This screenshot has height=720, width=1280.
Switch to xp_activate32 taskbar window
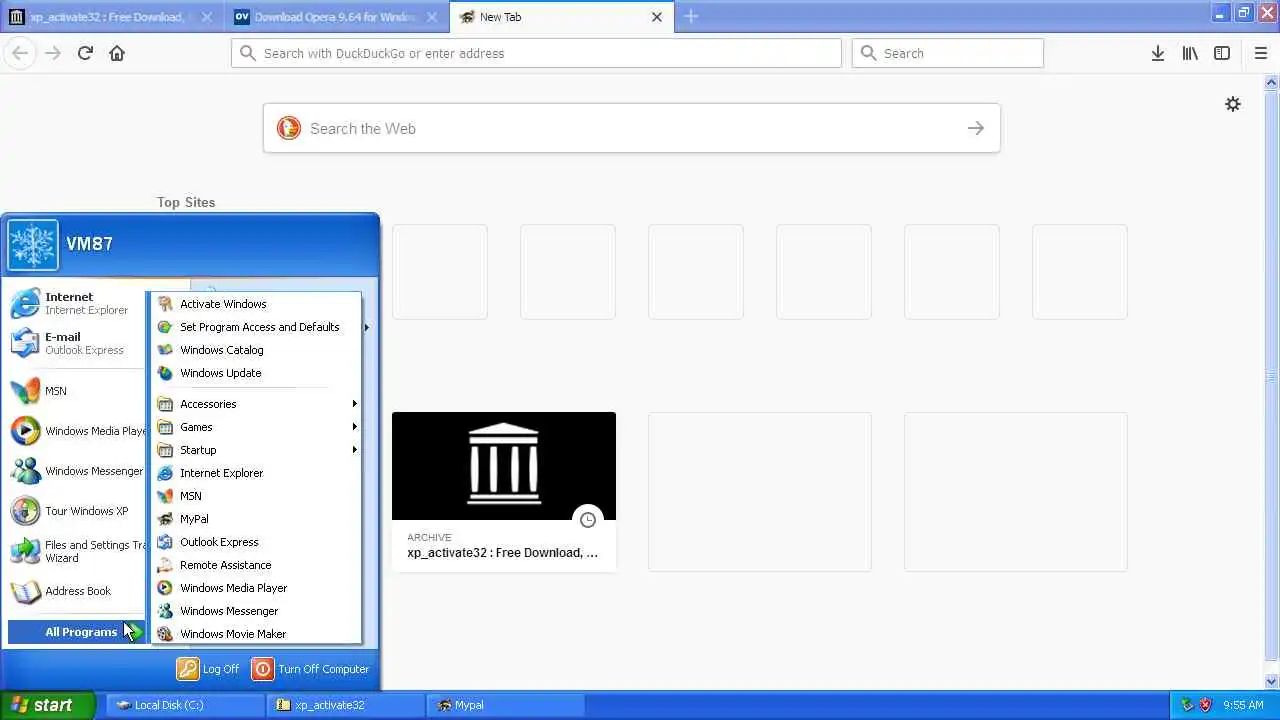[346, 705]
